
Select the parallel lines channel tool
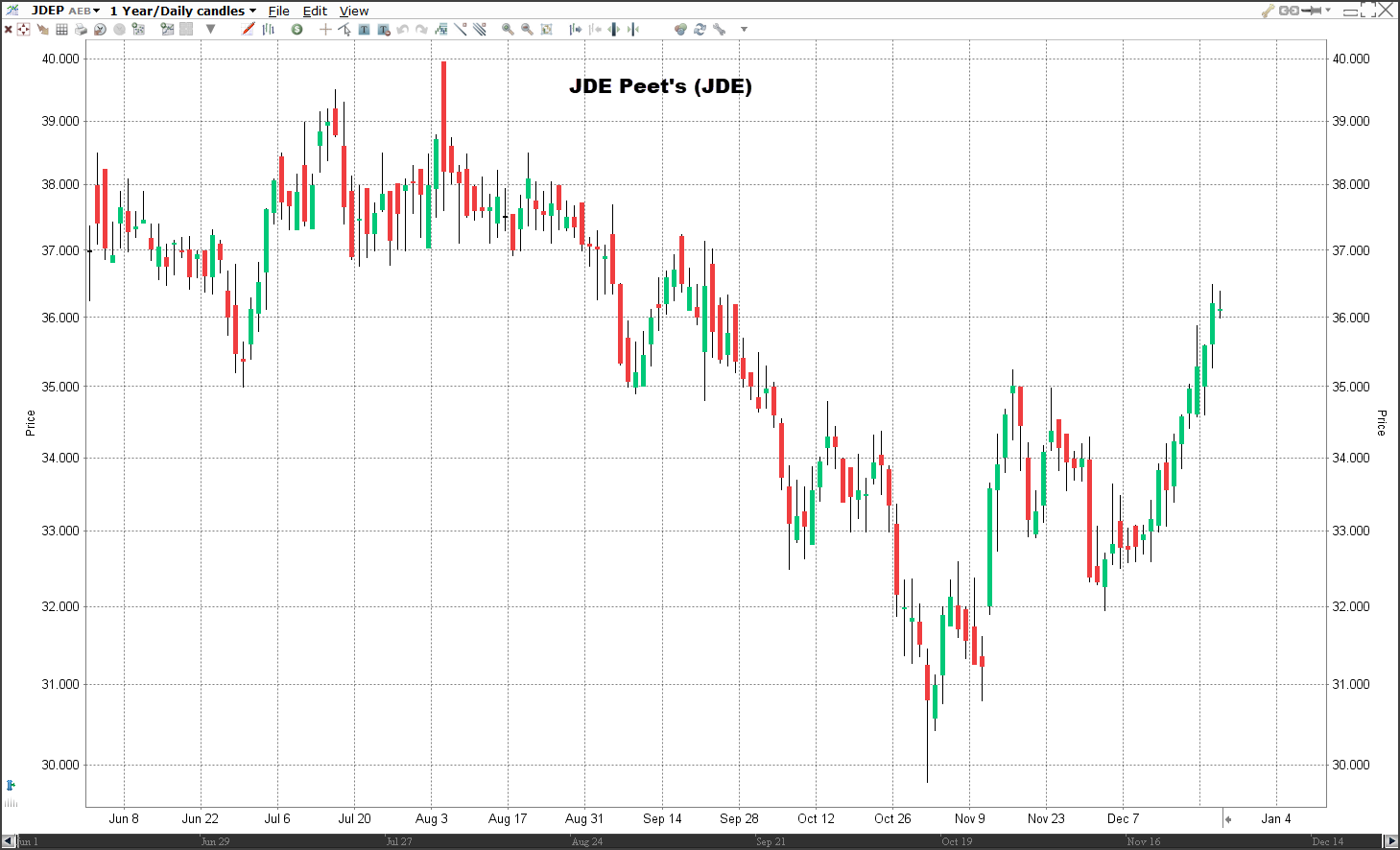480,29
